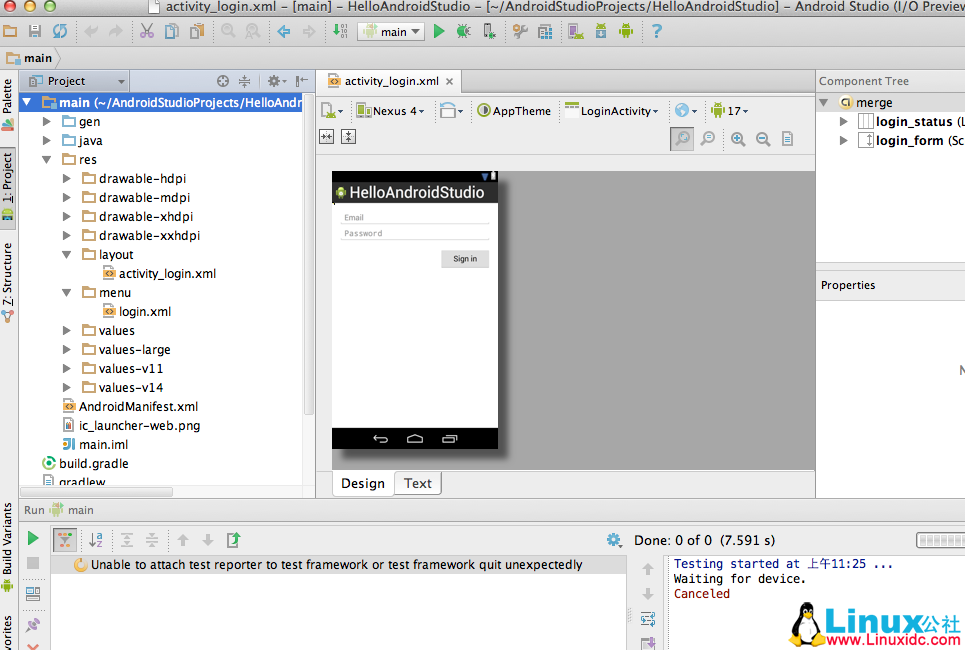
Task: Toggle the Build Variants side tool window
Action: click(7, 547)
